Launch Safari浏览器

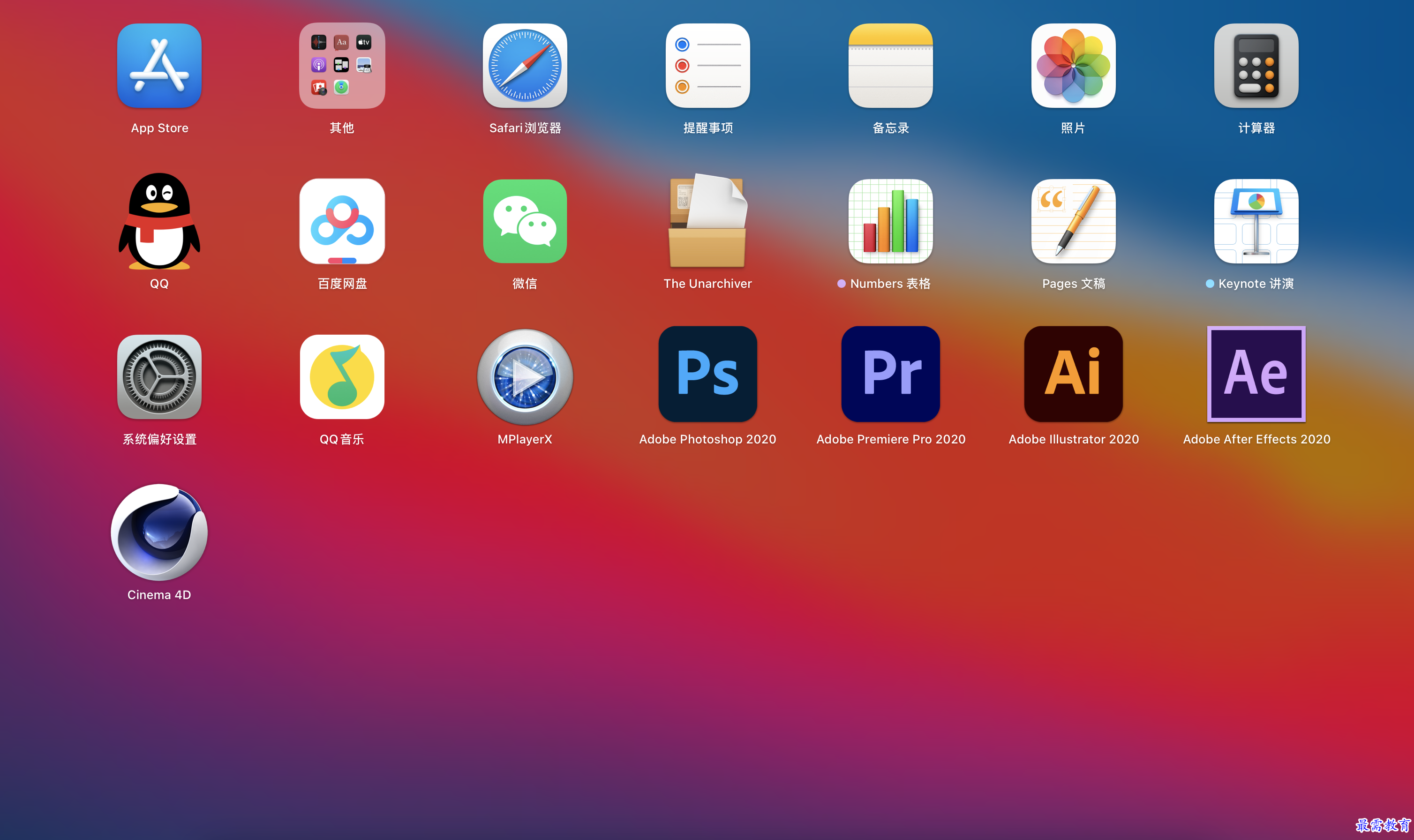525,66
